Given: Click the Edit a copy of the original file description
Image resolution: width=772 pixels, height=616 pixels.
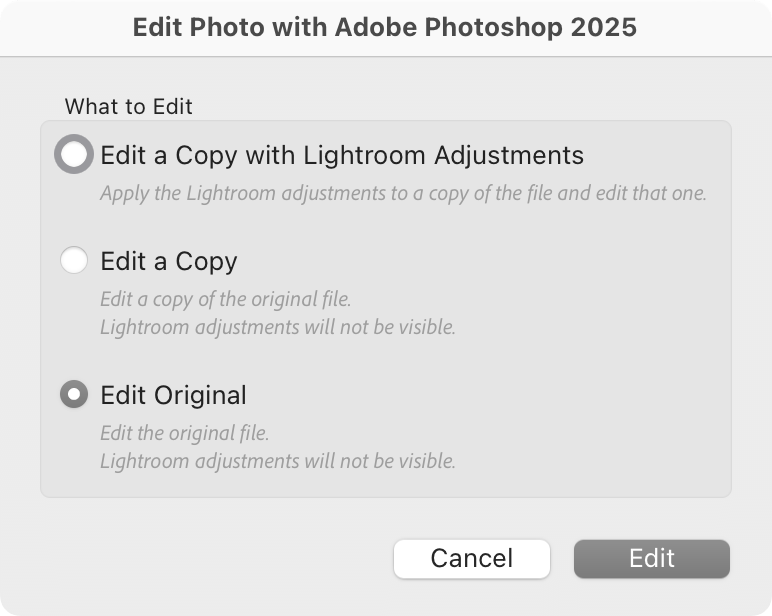Looking at the screenshot, I should coord(225,299).
